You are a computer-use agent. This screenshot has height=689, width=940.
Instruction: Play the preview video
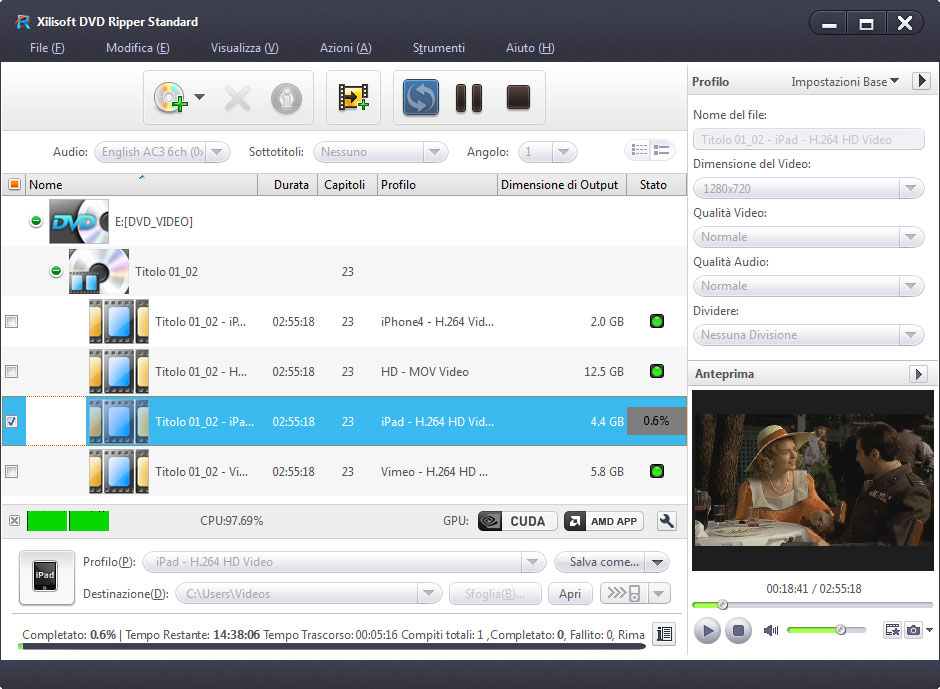(x=707, y=631)
